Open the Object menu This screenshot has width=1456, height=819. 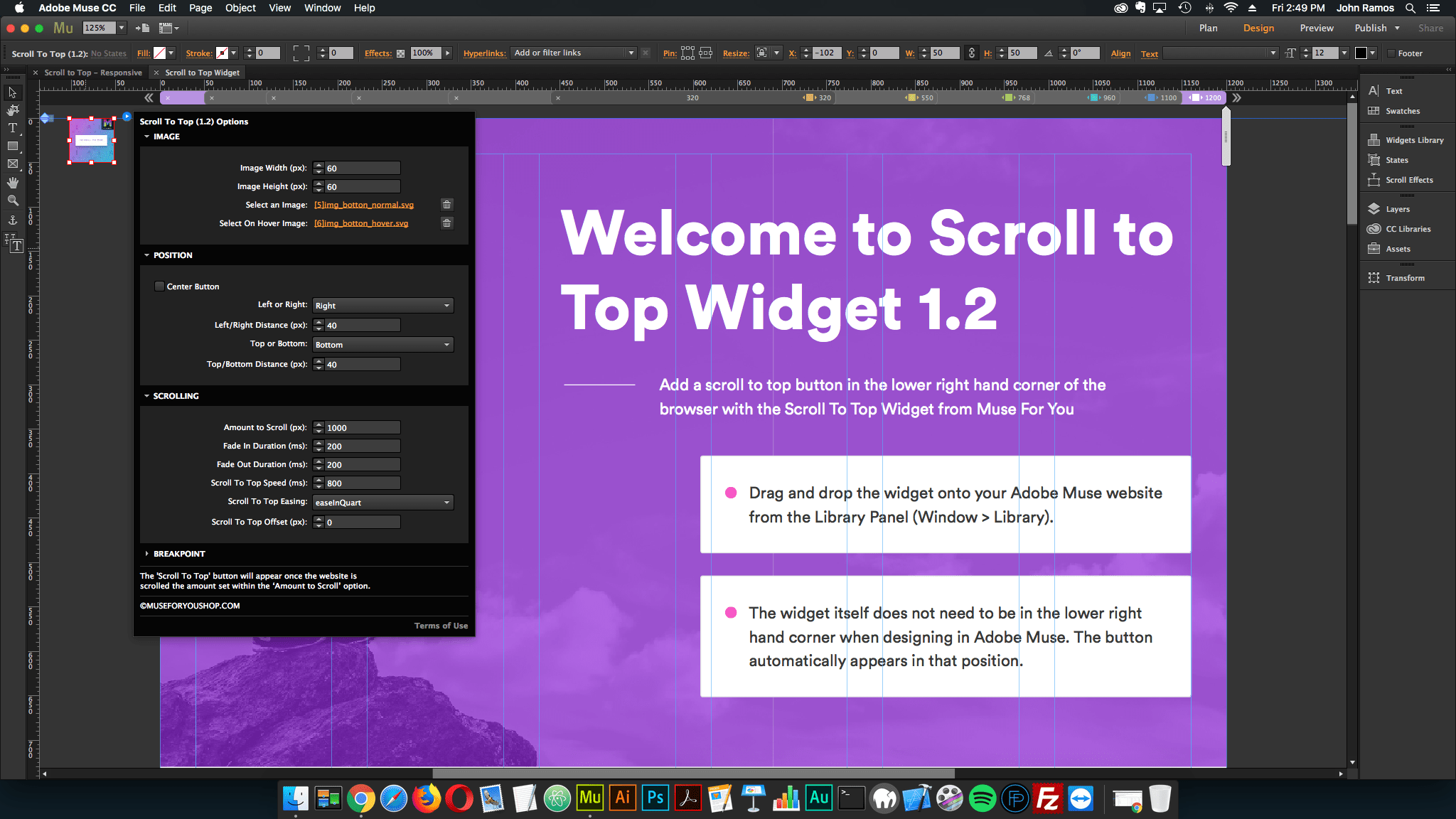point(240,8)
